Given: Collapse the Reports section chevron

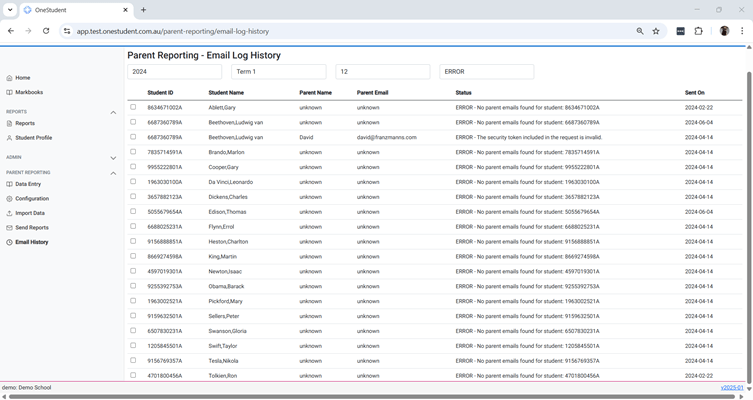Looking at the screenshot, I should [113, 112].
